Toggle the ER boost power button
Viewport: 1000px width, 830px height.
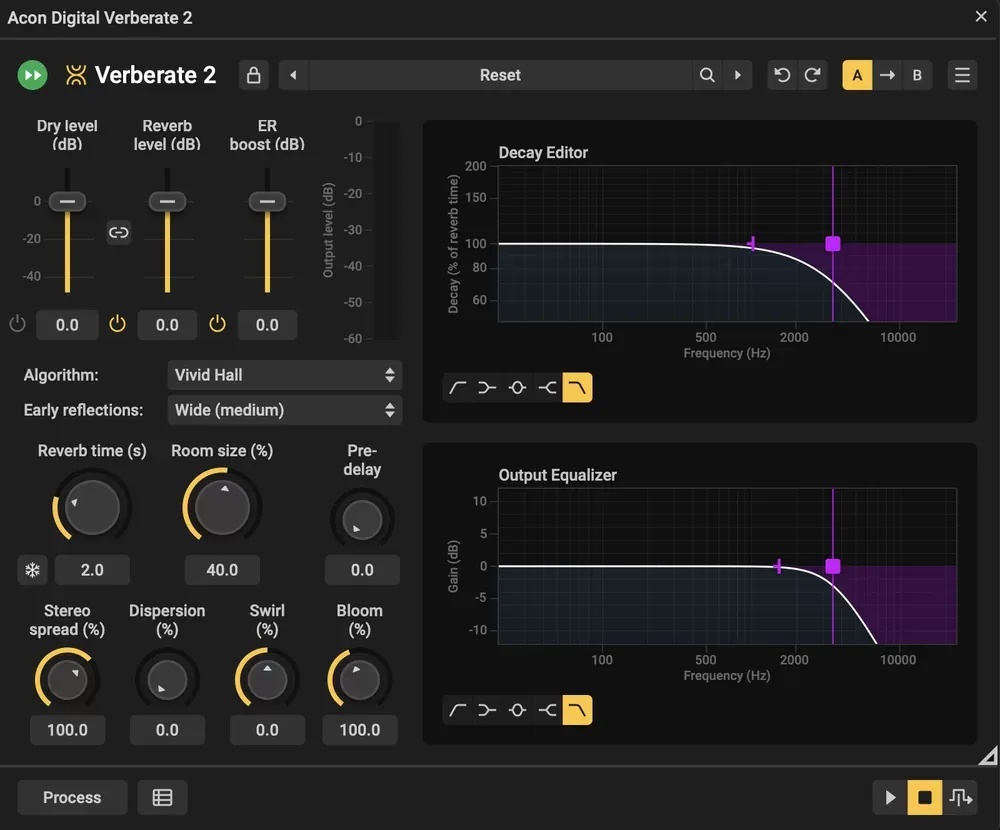217,324
